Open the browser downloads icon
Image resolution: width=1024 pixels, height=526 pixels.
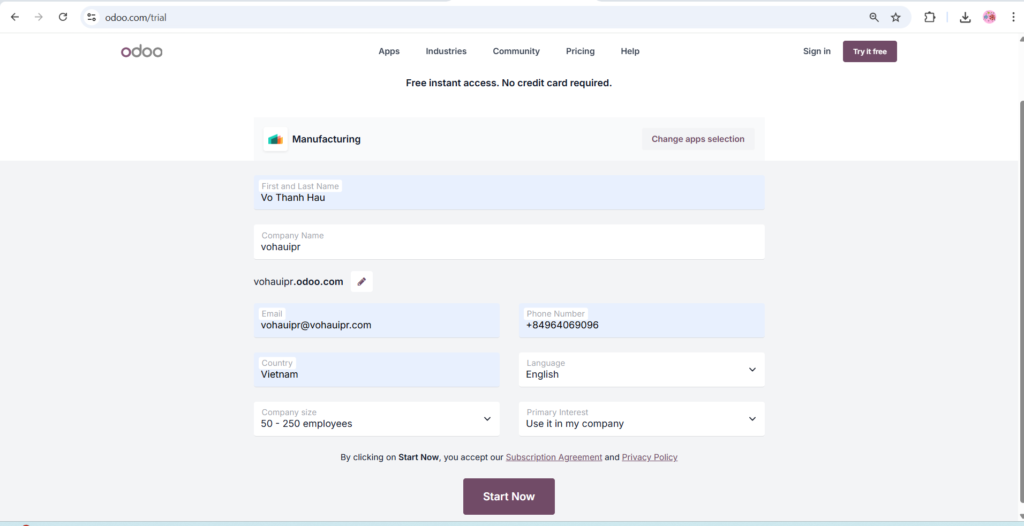(x=965, y=17)
